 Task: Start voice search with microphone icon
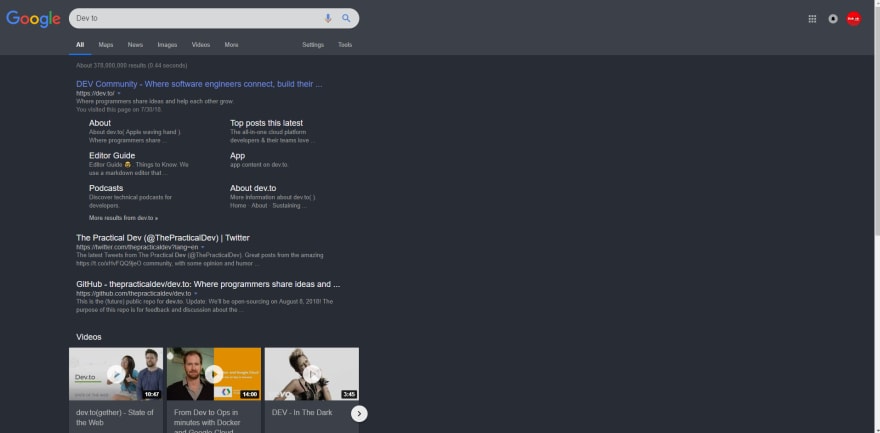point(328,19)
